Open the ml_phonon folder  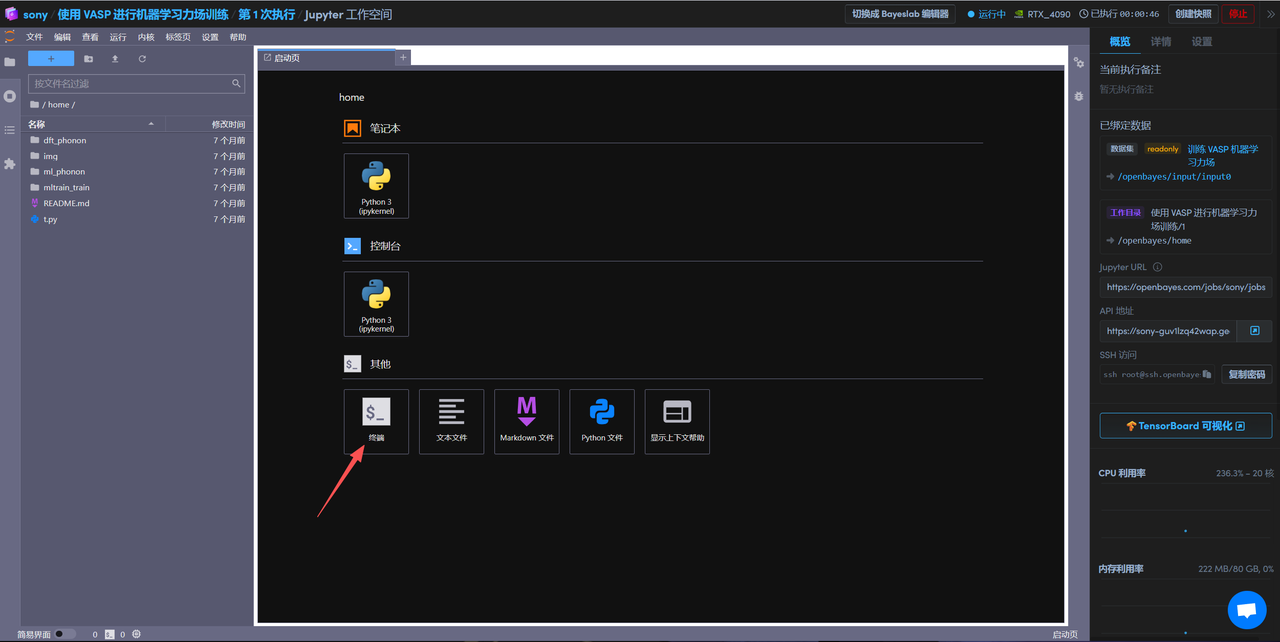click(x=137, y=172)
